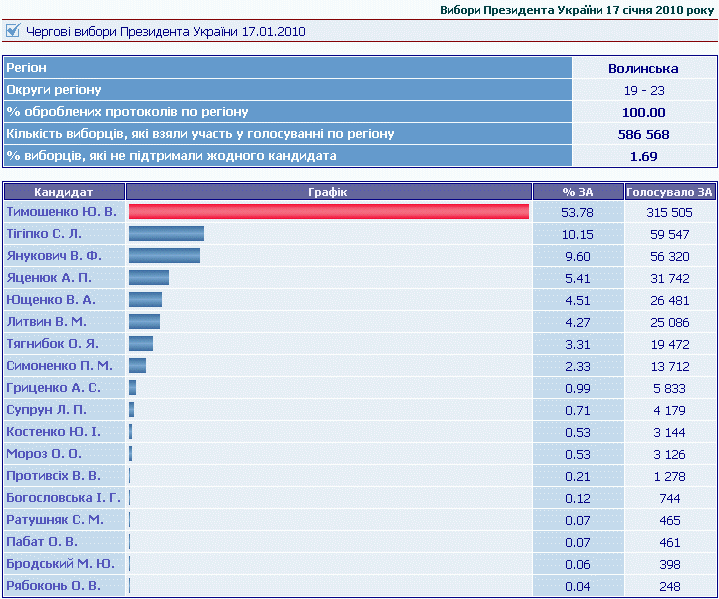Click the blue bar for Тігіпко
719x599 pixels.
166,234
